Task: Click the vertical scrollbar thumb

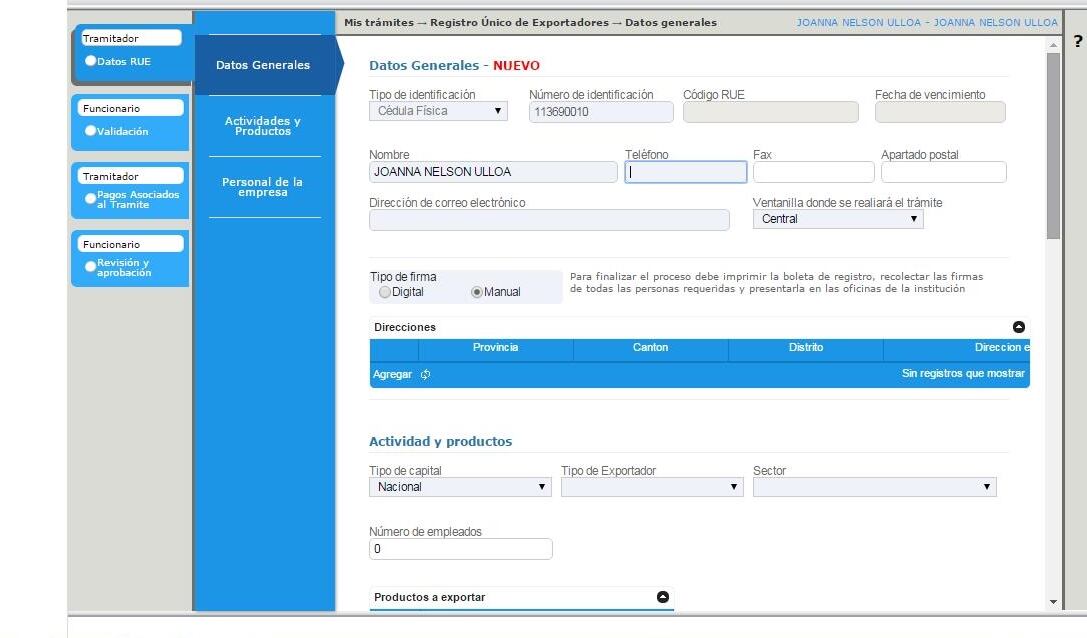Action: [1053, 146]
